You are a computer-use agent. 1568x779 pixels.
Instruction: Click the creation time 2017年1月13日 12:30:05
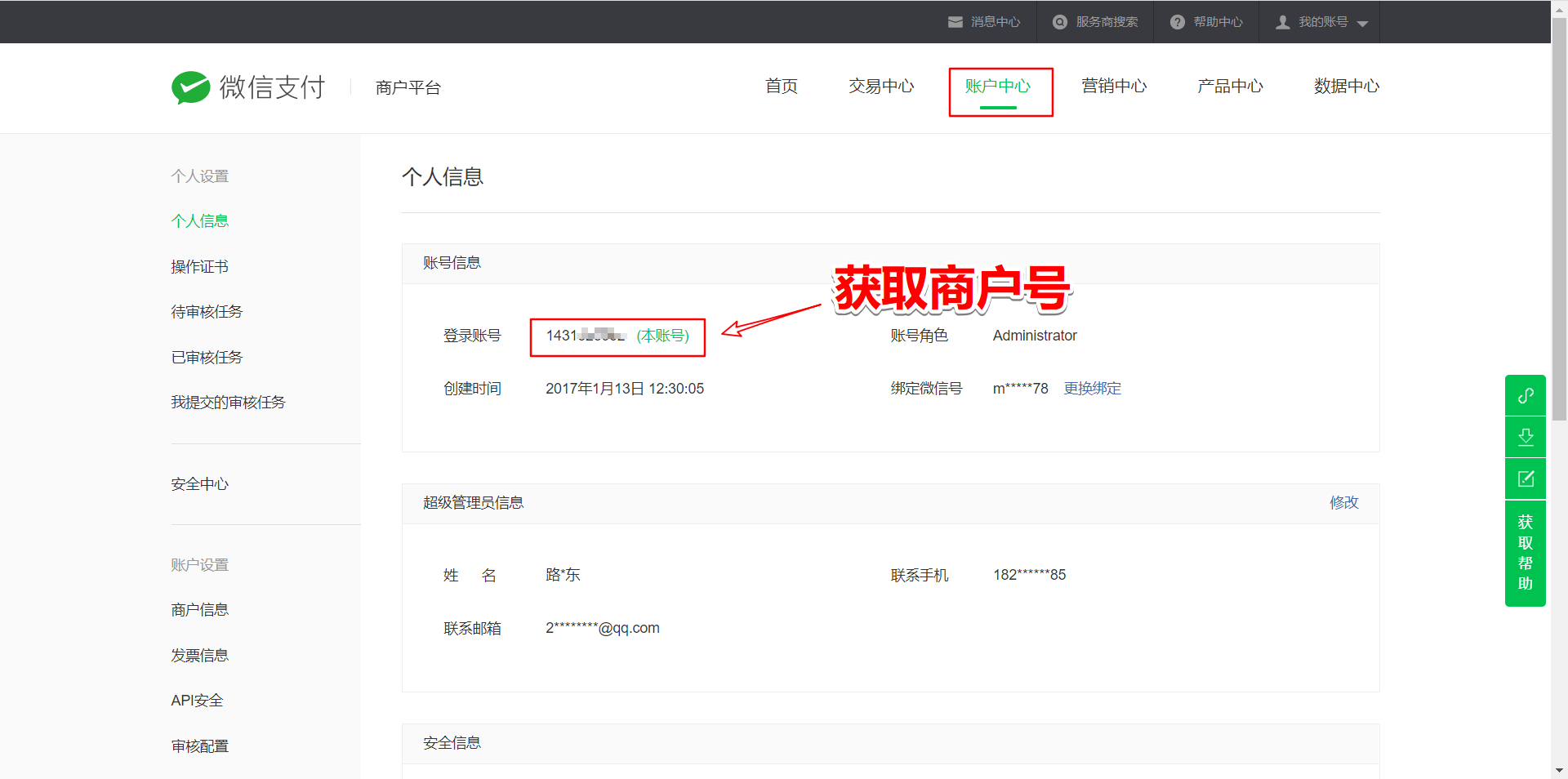coord(625,389)
